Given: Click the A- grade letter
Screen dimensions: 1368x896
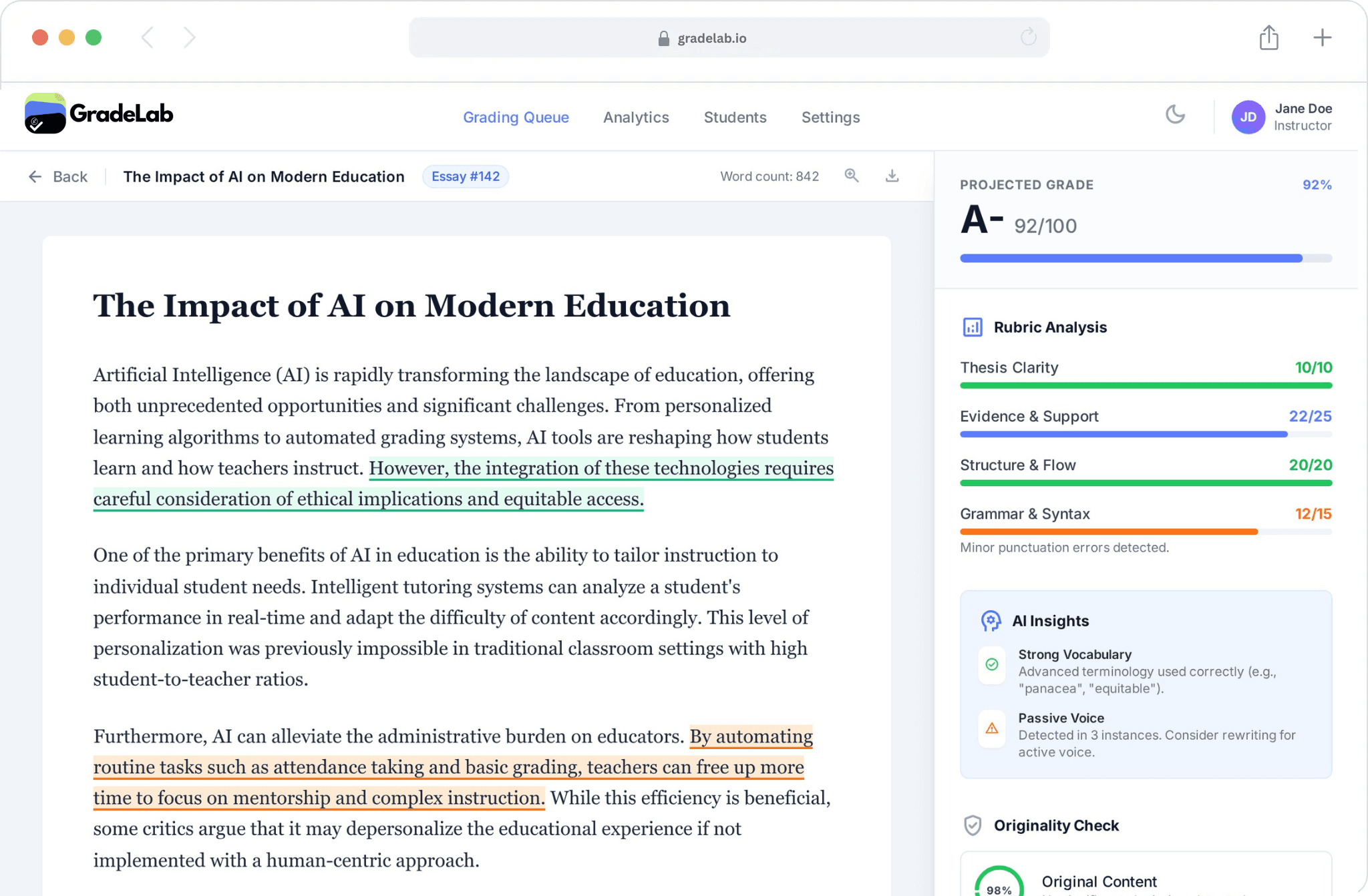Looking at the screenshot, I should tap(982, 220).
